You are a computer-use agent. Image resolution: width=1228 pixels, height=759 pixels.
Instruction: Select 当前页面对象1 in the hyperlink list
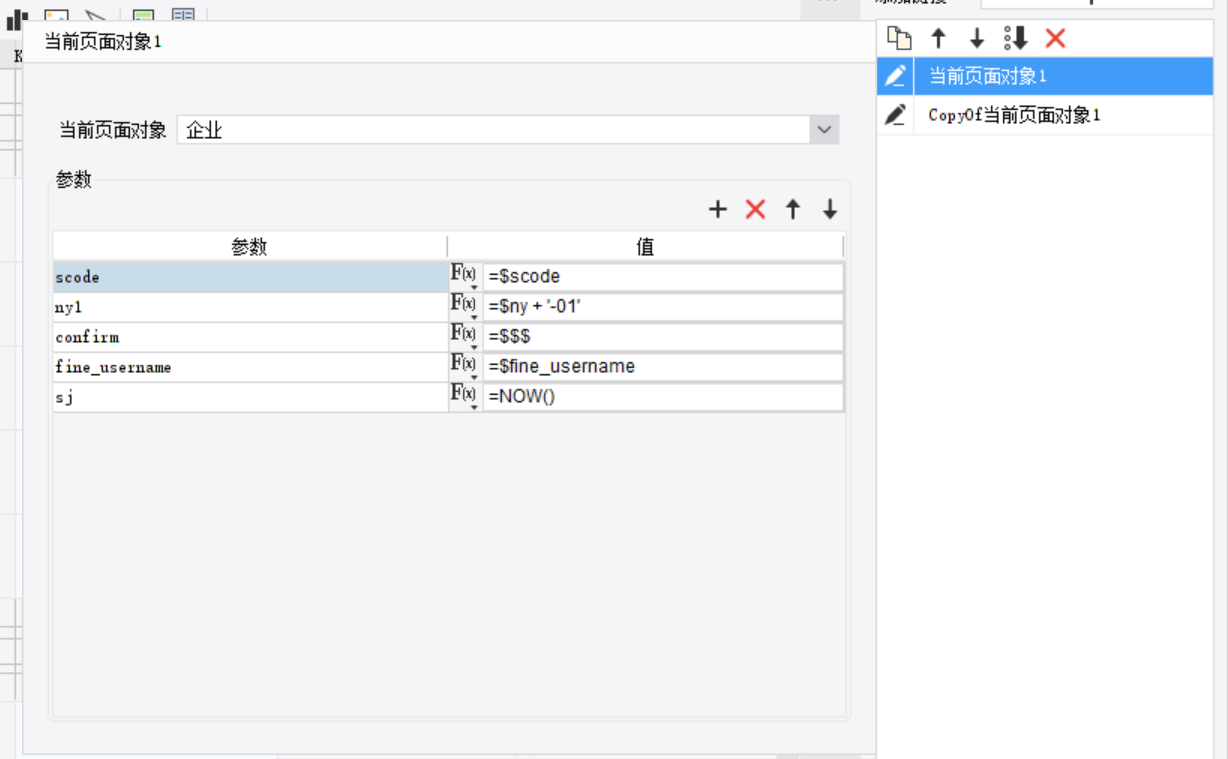[x=1064, y=76]
